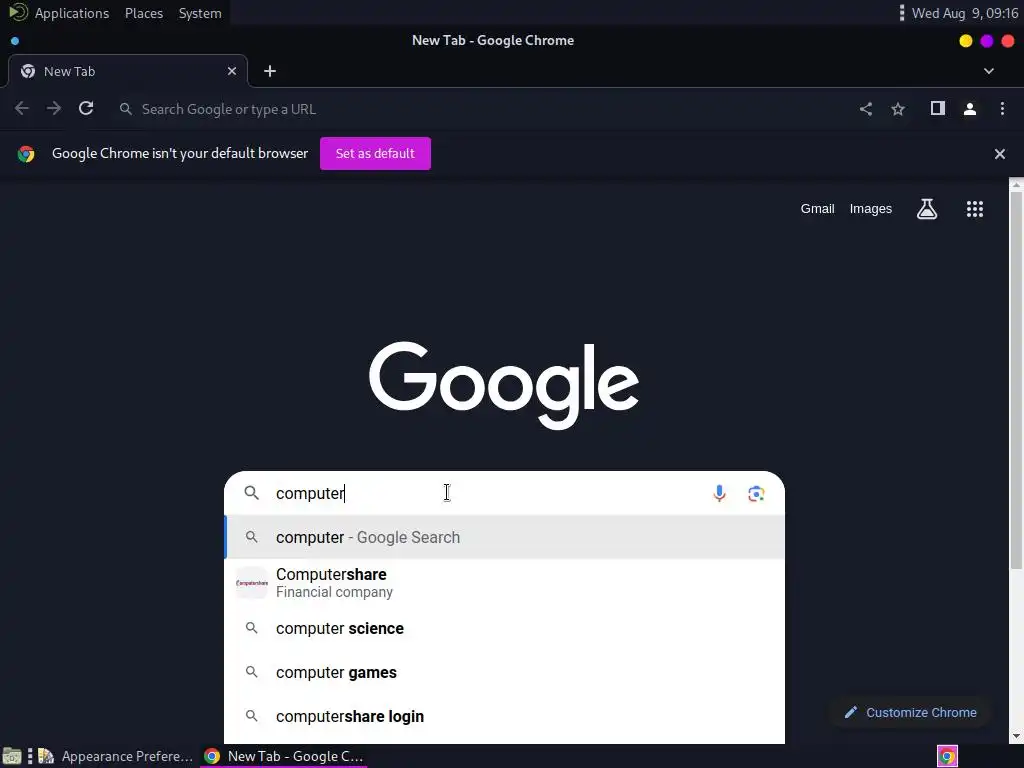
Task: Click Customize Chrome button
Action: coord(910,712)
